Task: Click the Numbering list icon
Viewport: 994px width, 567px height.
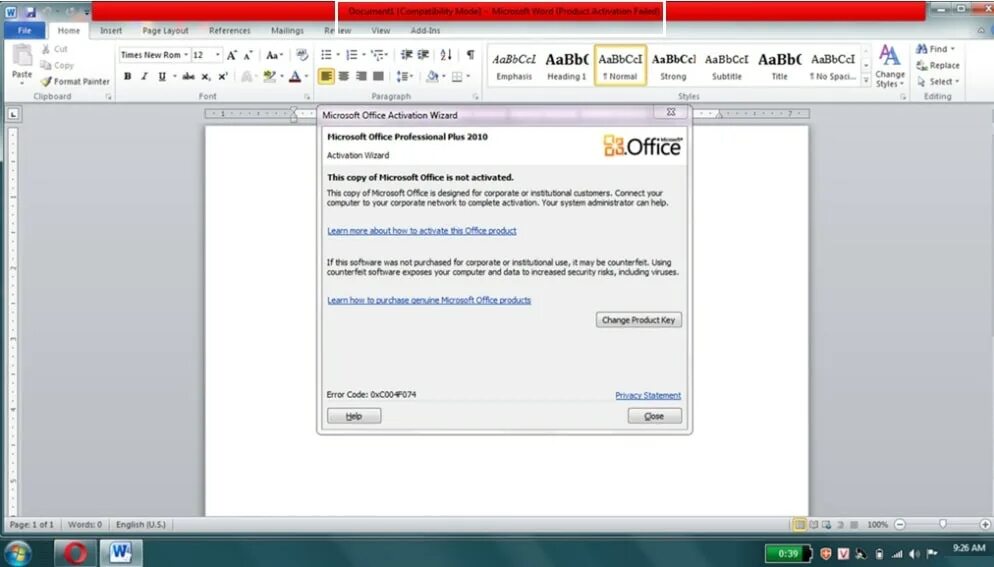Action: [x=352, y=55]
